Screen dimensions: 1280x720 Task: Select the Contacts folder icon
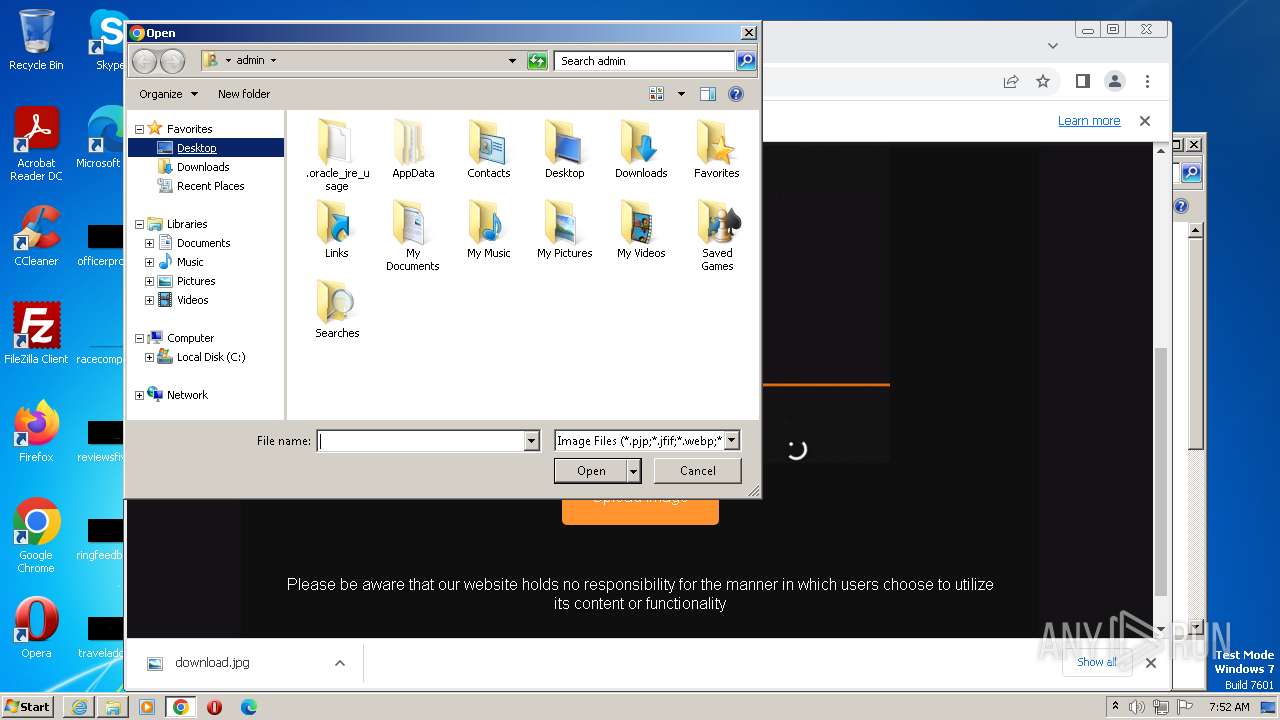[489, 150]
